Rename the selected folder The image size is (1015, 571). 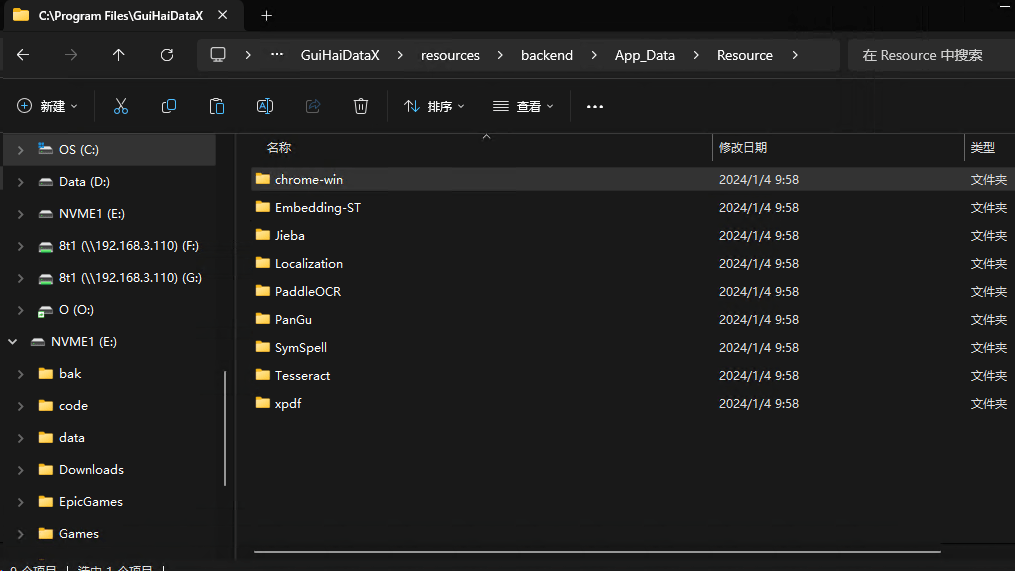[265, 106]
